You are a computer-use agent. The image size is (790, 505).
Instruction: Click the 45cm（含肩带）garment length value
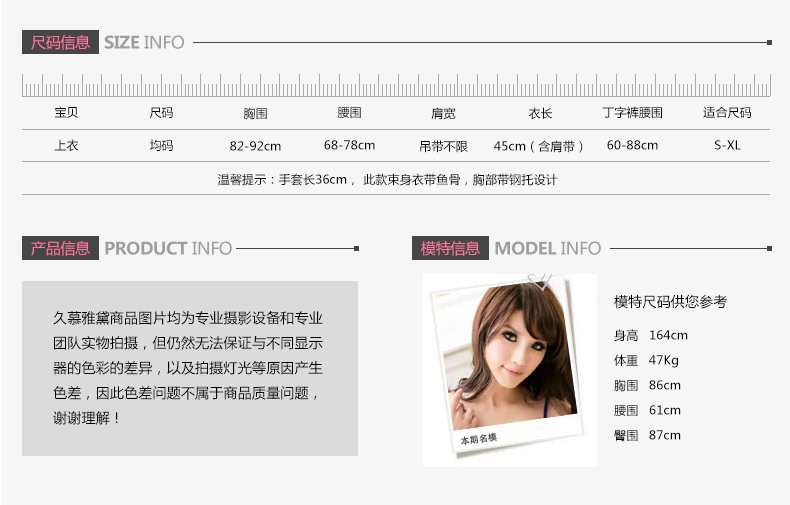[x=539, y=146]
